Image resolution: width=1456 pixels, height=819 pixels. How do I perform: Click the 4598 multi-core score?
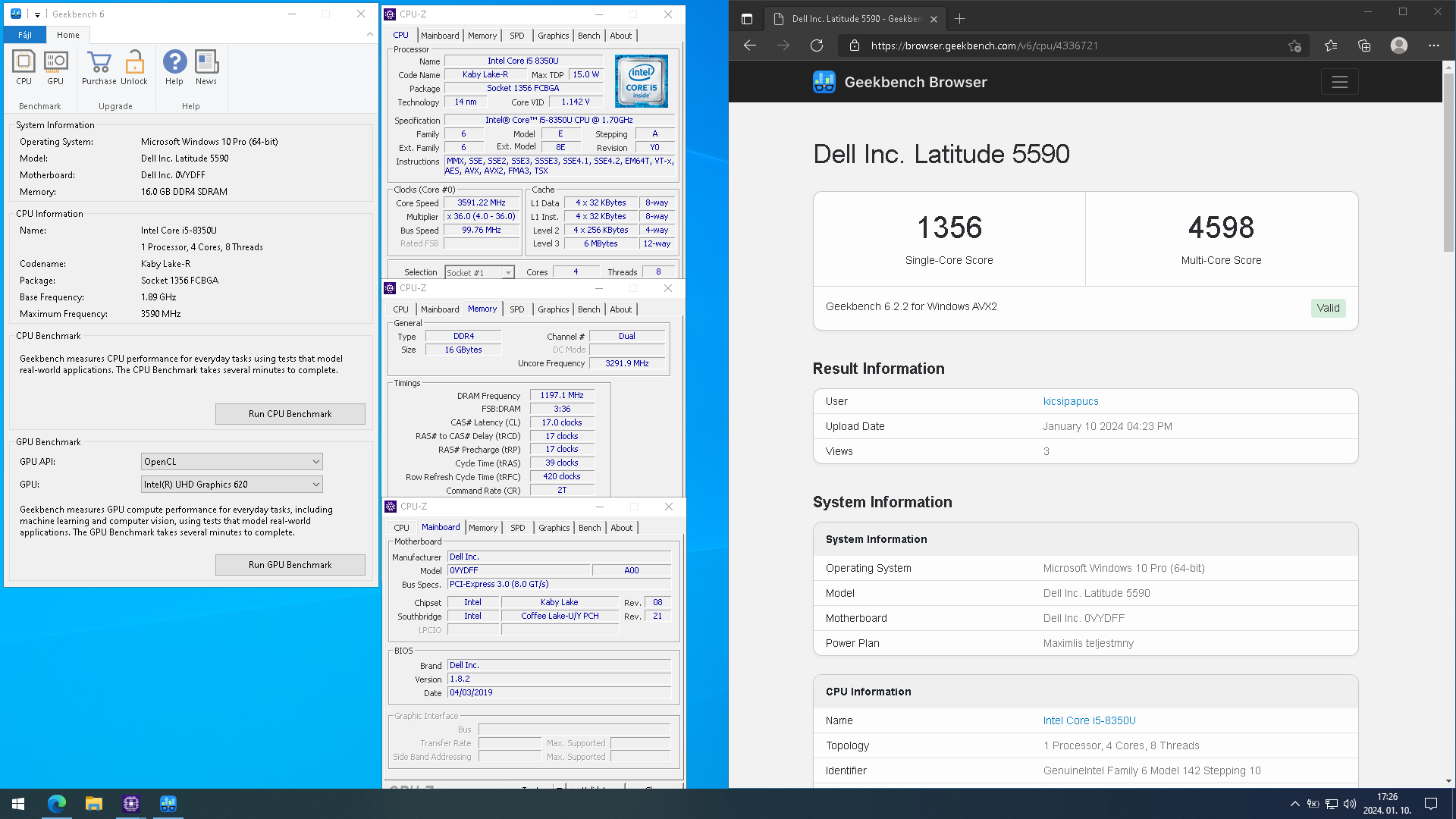pyautogui.click(x=1221, y=227)
